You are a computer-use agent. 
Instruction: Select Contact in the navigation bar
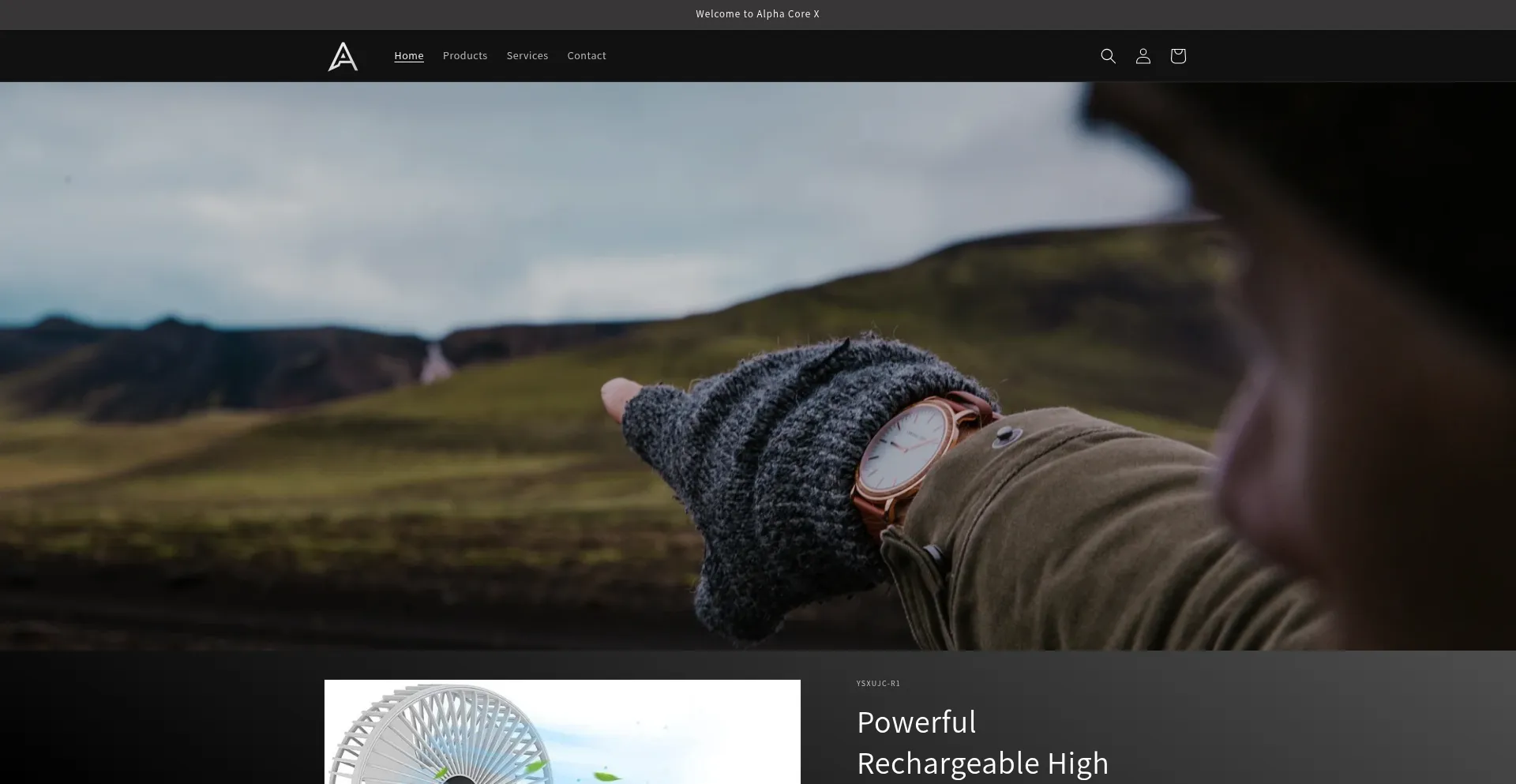point(587,56)
